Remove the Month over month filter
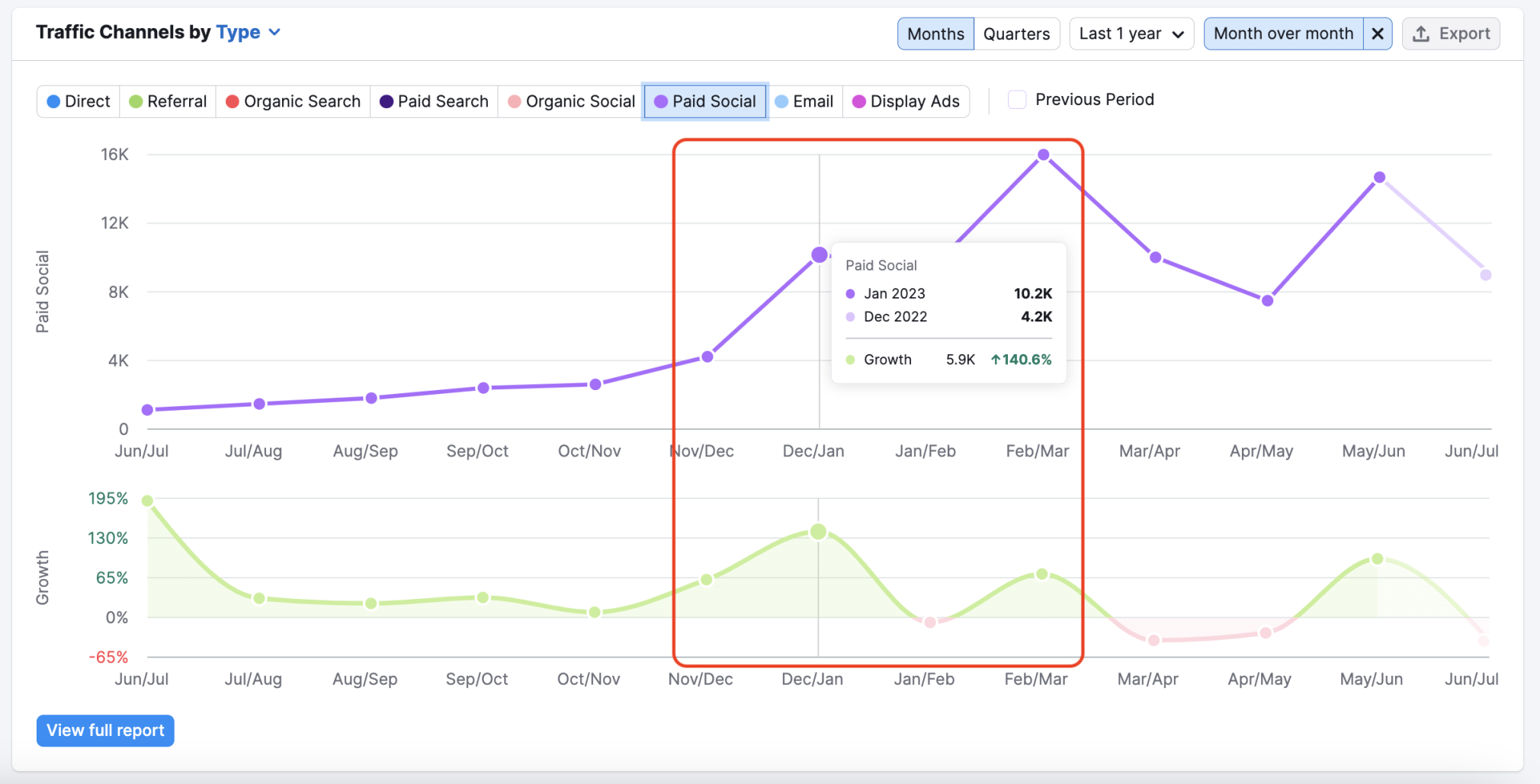The width and height of the screenshot is (1540, 784). coord(1378,34)
